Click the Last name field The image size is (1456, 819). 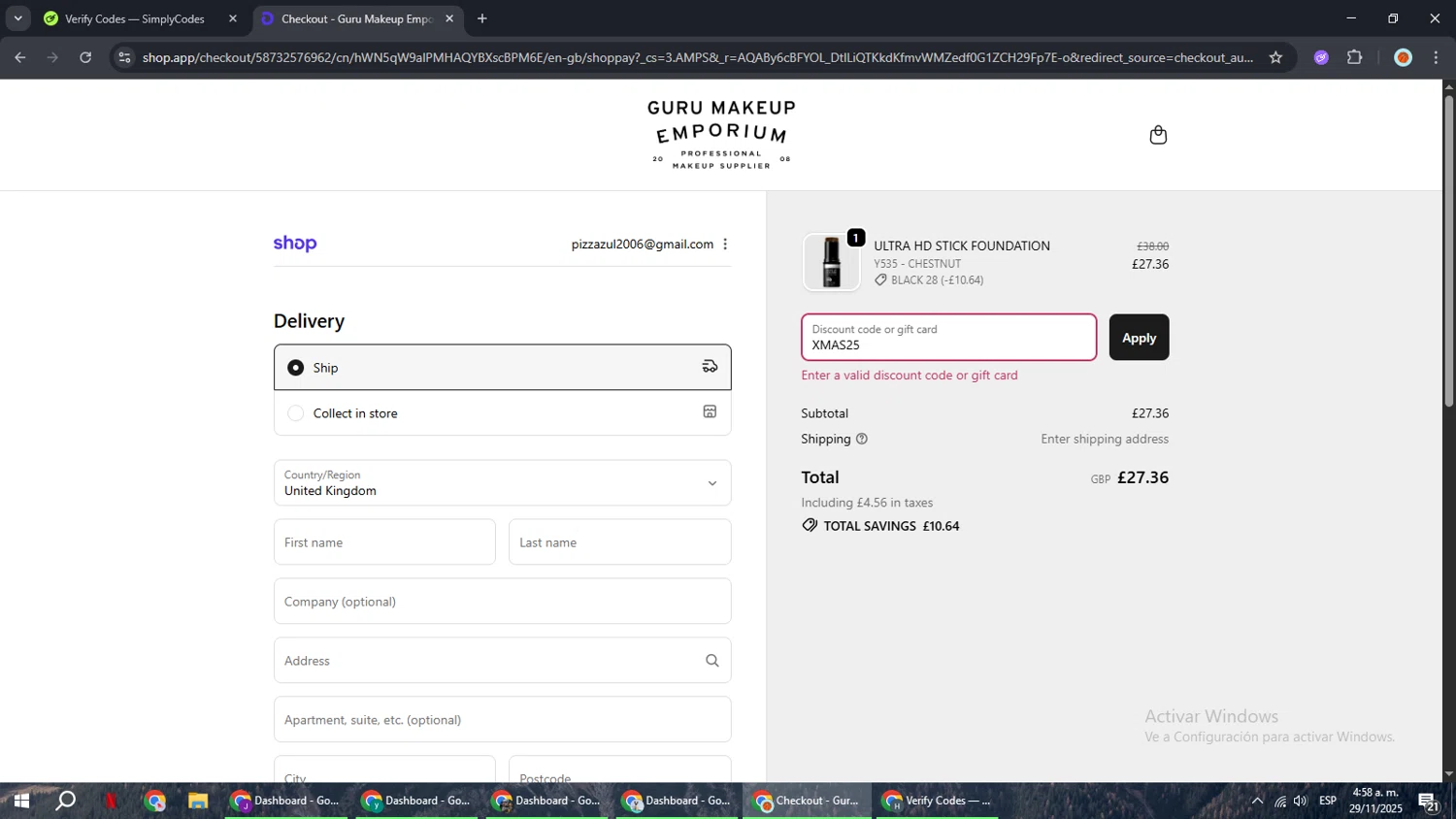click(x=619, y=541)
